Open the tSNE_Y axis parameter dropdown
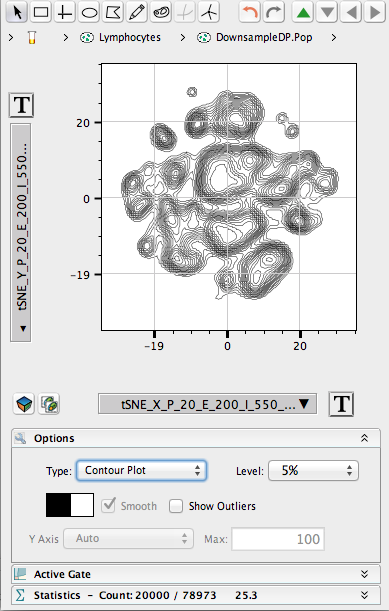 (21, 233)
